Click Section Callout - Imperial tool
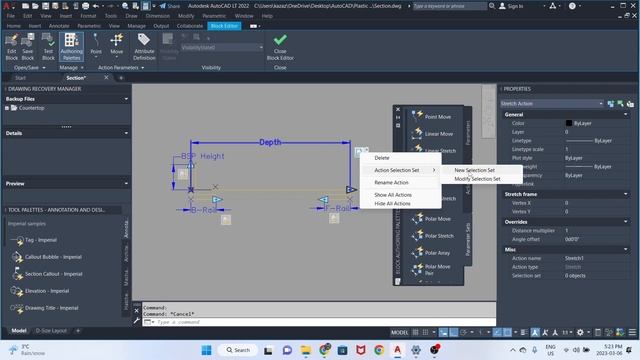 [47, 274]
